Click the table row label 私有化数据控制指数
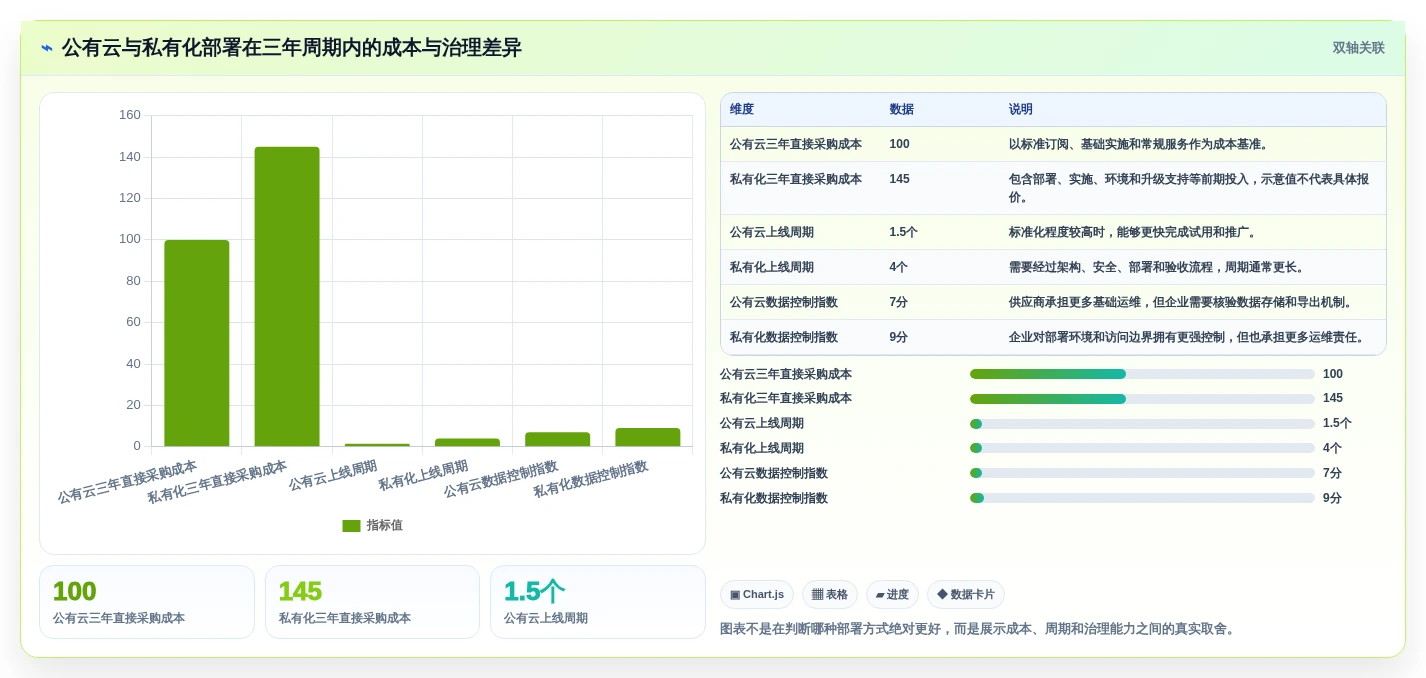Screen dimensions: 1426x678 click(x=784, y=337)
